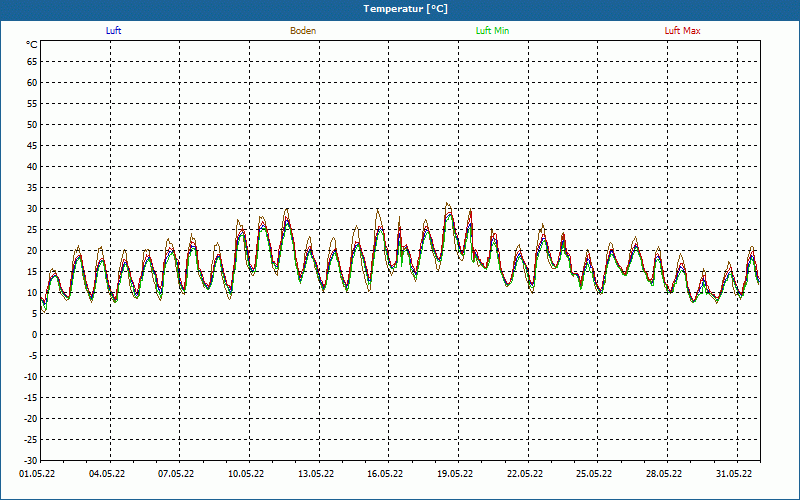Click the 0 y-axis value
Viewport: 800px width, 500px height.
(35, 335)
